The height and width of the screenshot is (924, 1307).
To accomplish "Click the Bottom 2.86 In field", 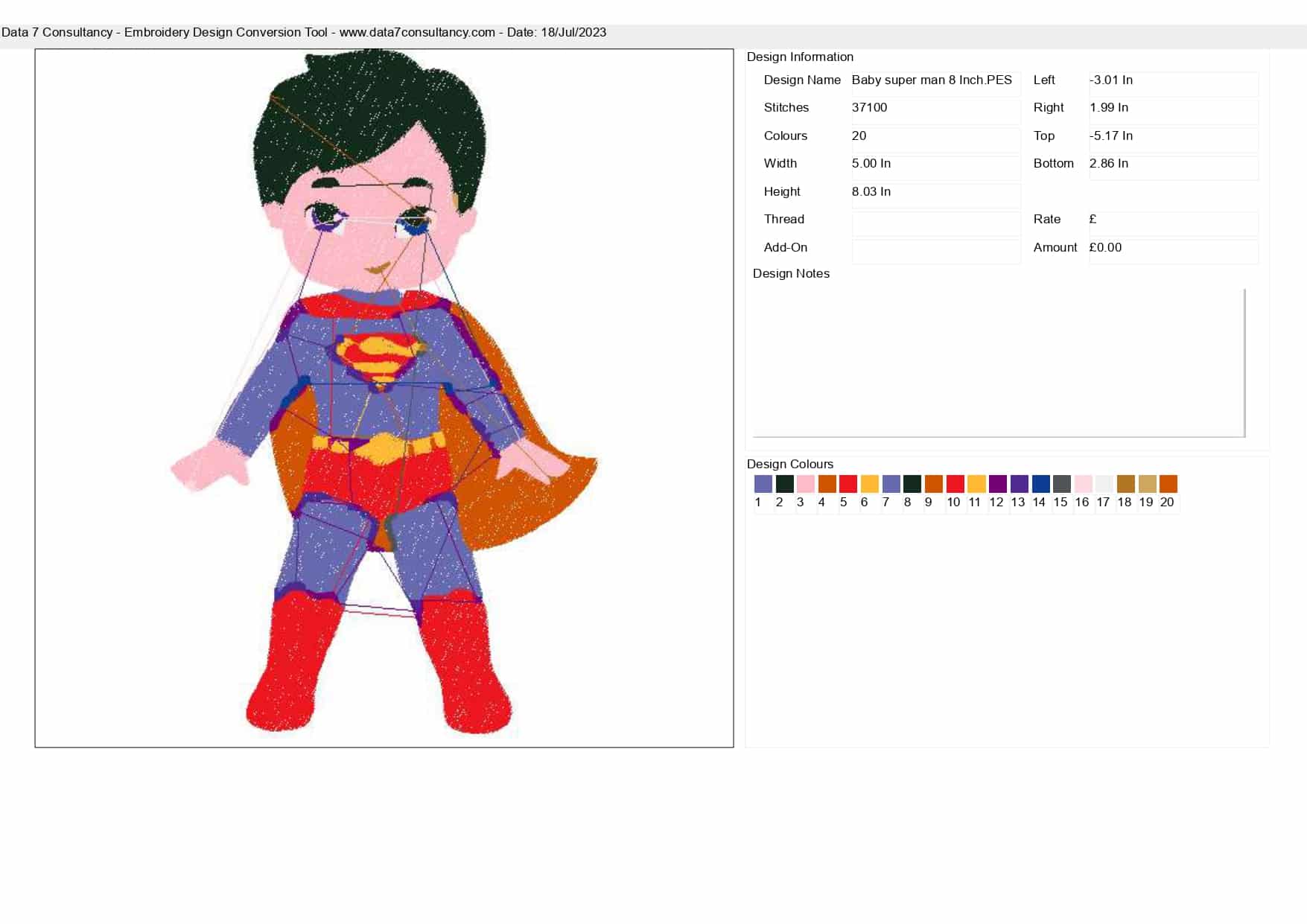I will (1174, 168).
